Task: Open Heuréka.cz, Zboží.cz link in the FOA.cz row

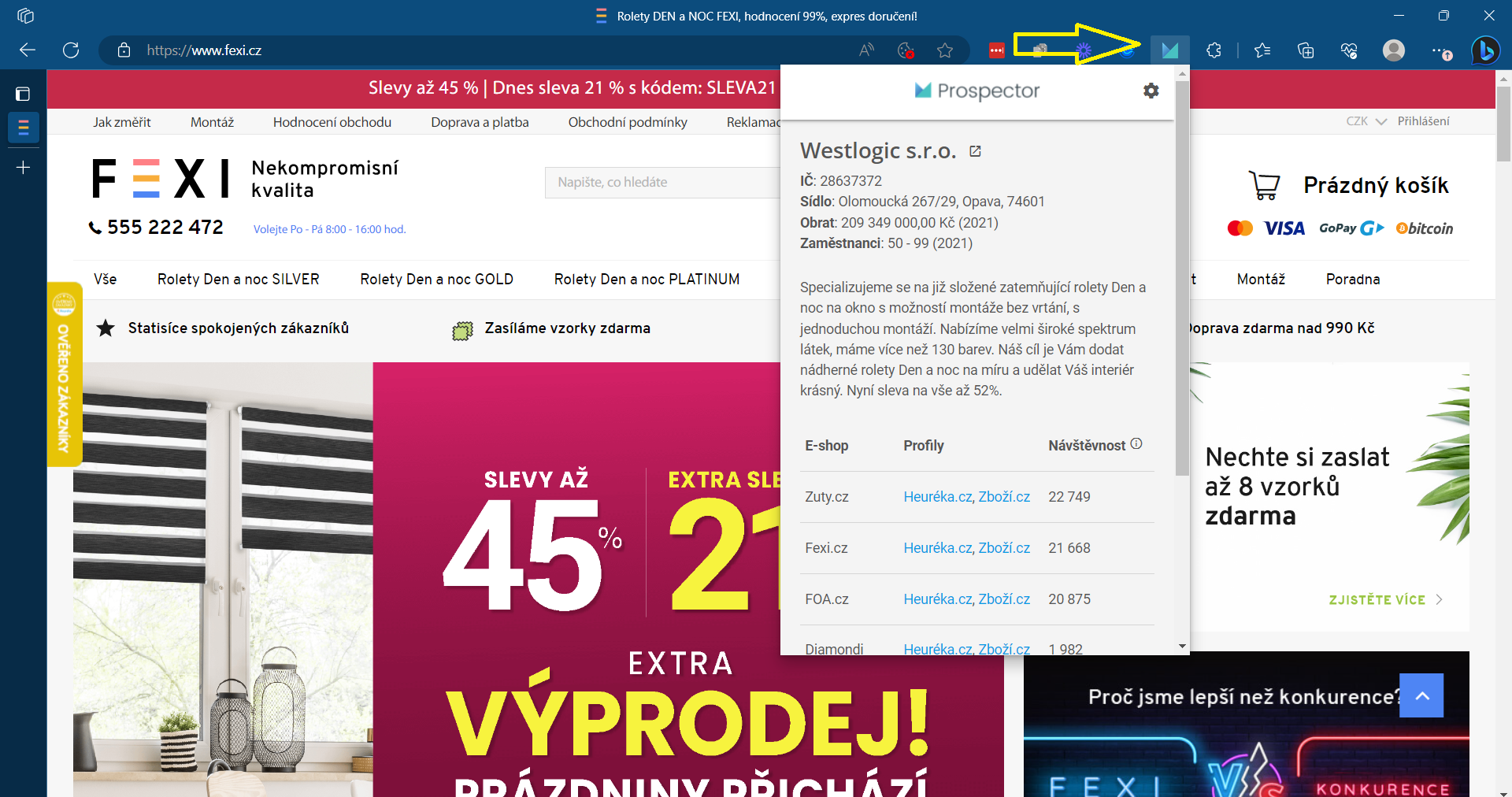Action: coord(966,599)
